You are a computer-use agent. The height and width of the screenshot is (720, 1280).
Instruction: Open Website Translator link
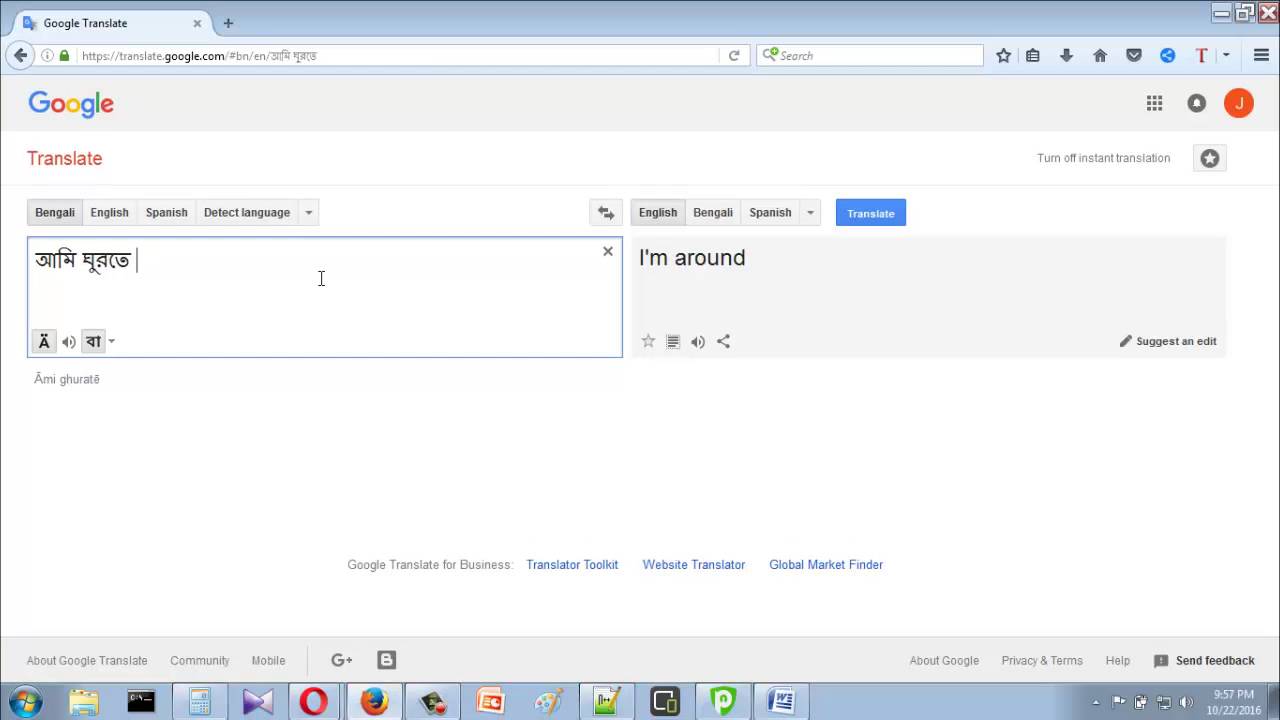(x=694, y=565)
